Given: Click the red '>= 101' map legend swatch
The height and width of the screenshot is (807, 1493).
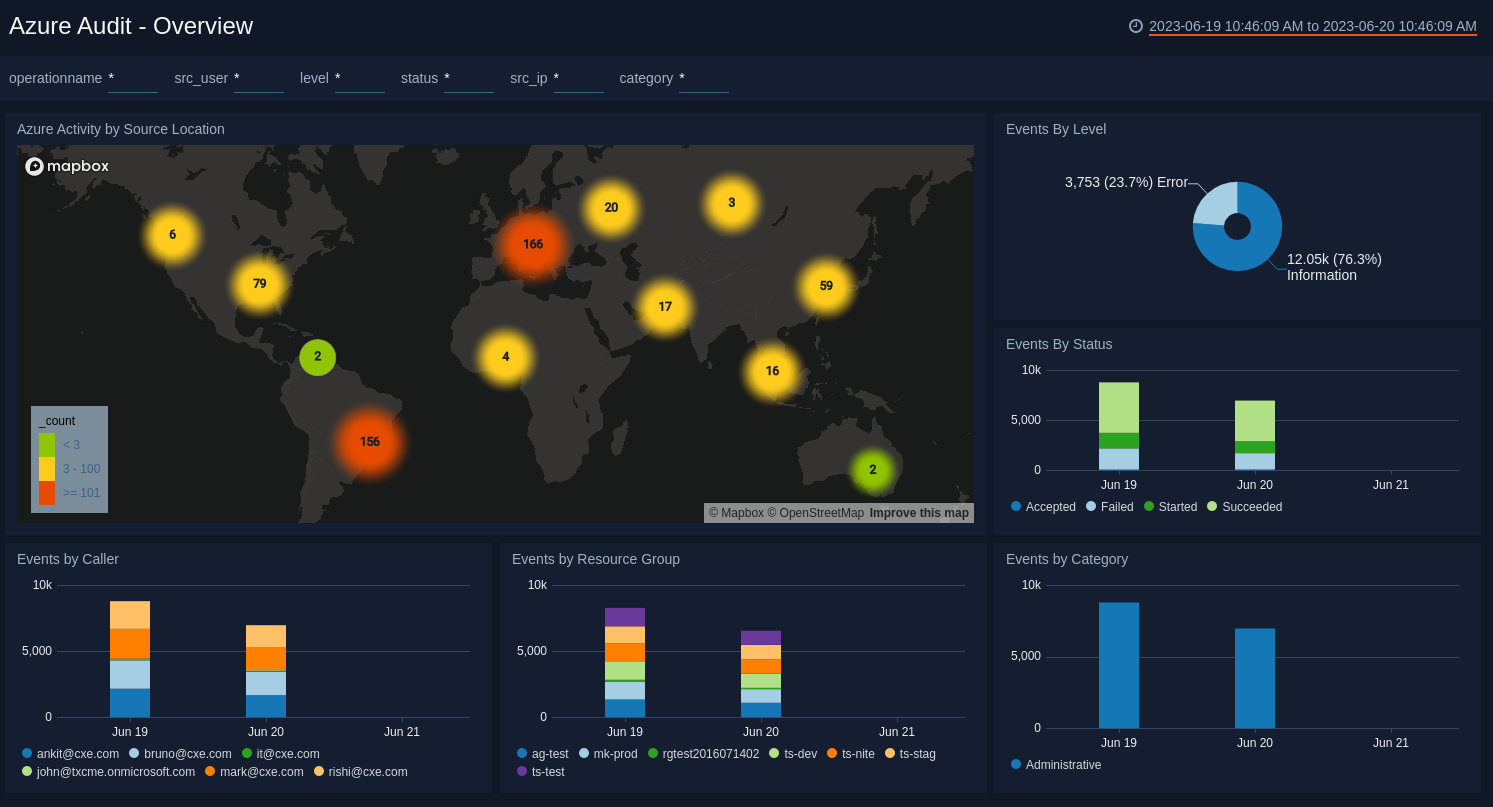Looking at the screenshot, I should [47, 493].
